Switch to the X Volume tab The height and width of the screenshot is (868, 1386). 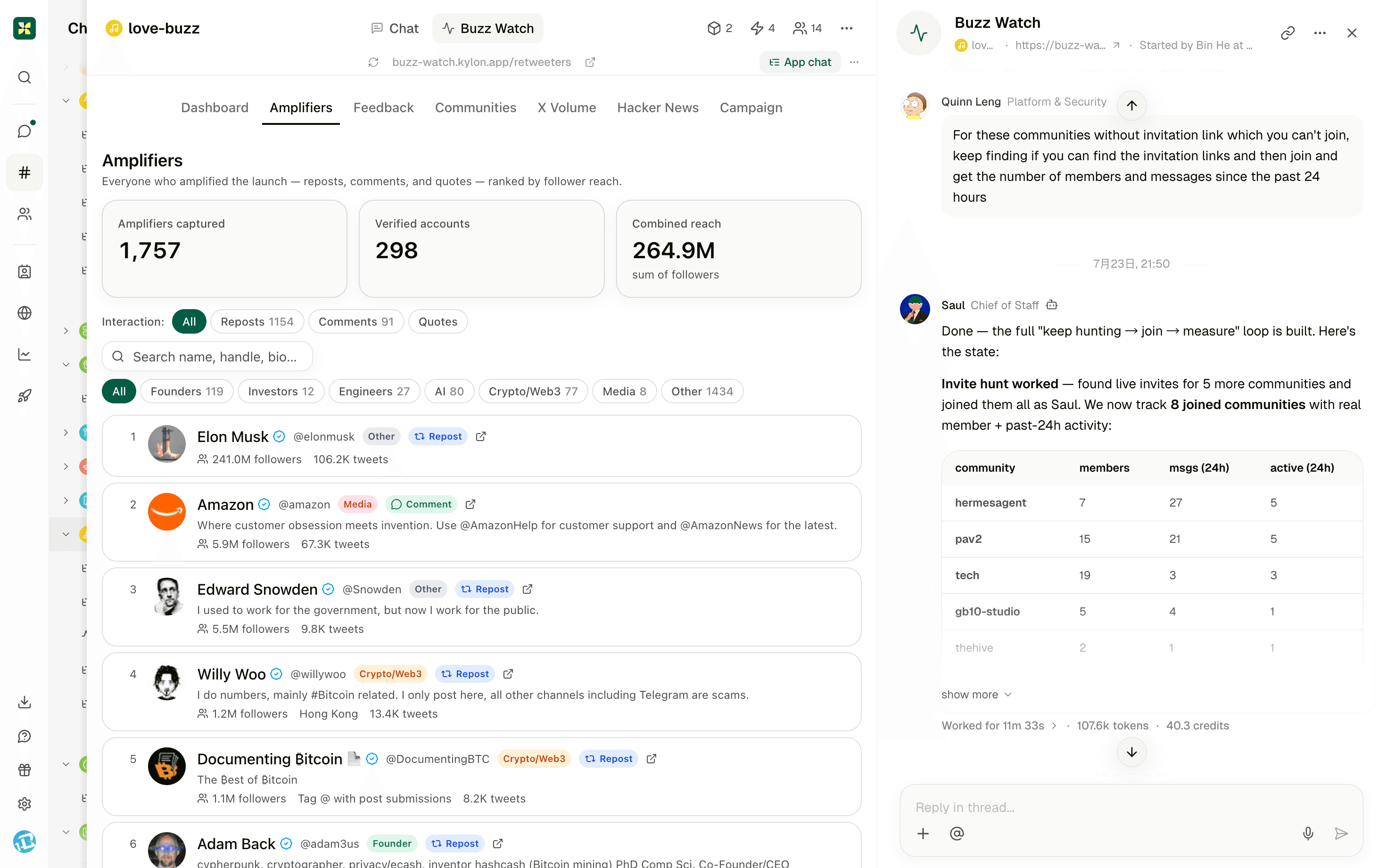click(x=567, y=108)
